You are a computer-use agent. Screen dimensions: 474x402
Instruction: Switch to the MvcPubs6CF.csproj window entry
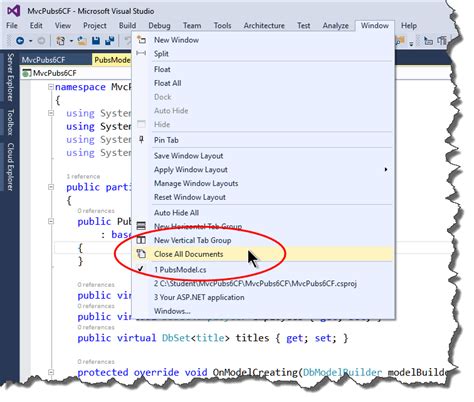[x=263, y=283]
